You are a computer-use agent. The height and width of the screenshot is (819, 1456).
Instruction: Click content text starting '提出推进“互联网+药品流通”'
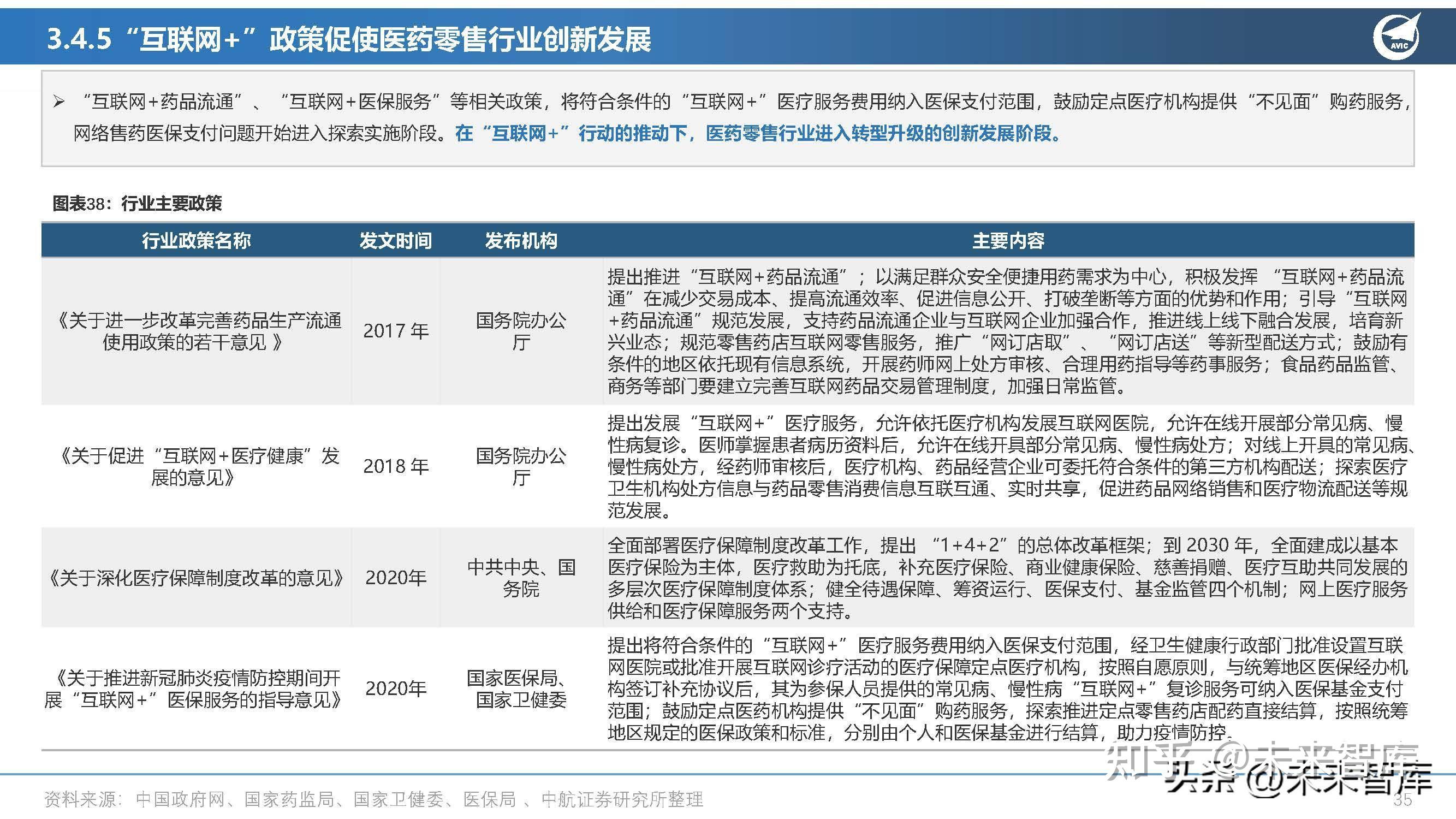1008,331
